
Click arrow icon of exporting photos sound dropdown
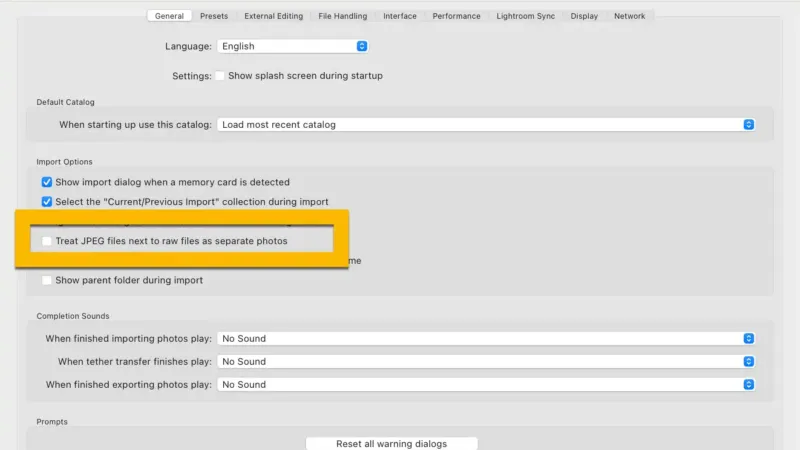pyautogui.click(x=748, y=384)
